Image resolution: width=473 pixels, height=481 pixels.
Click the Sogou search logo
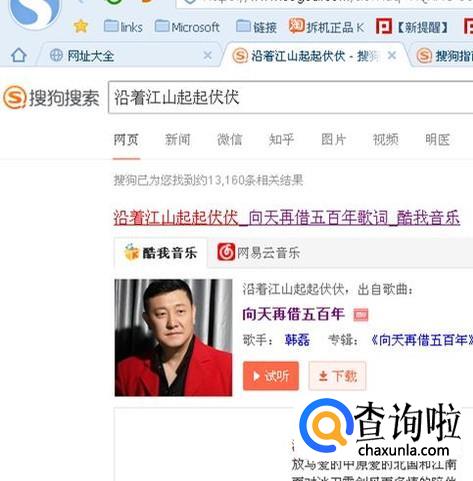(51, 98)
